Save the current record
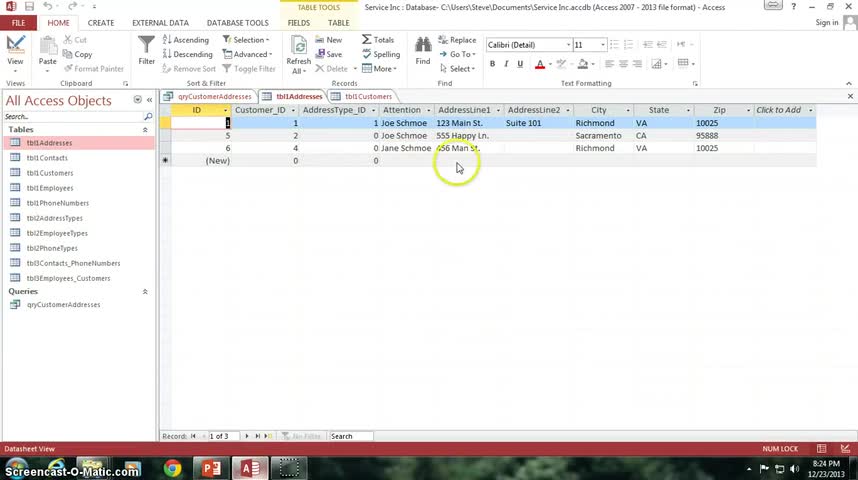Screen dimensions: 858x480 [x=329, y=54]
